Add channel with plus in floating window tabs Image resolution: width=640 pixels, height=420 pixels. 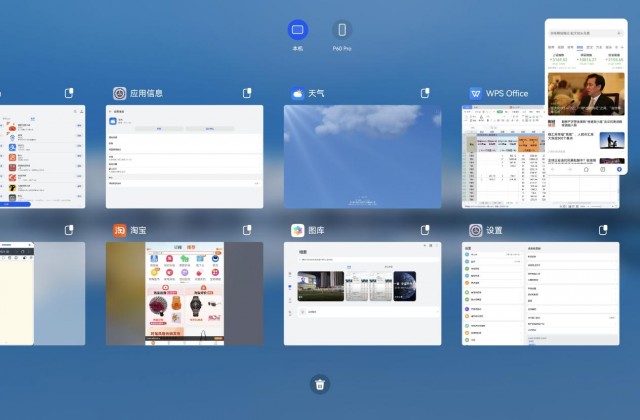point(621,47)
